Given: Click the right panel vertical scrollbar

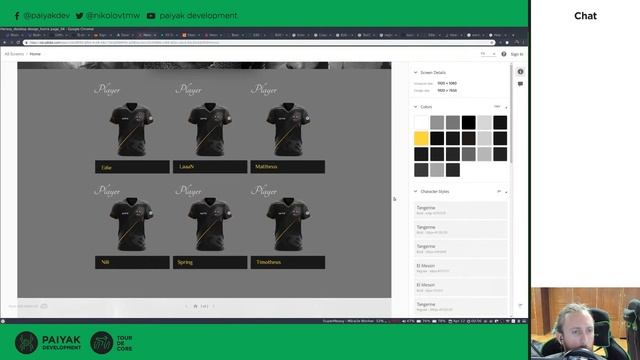Looking at the screenshot, I should 511,114.
